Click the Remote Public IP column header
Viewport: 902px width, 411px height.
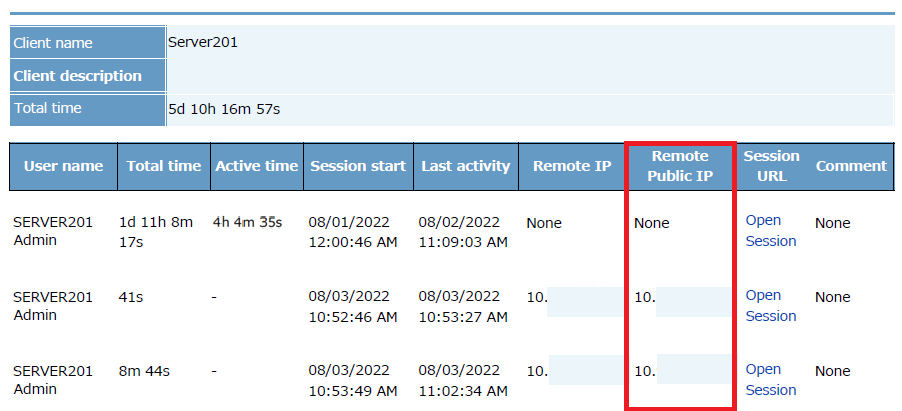(x=679, y=166)
